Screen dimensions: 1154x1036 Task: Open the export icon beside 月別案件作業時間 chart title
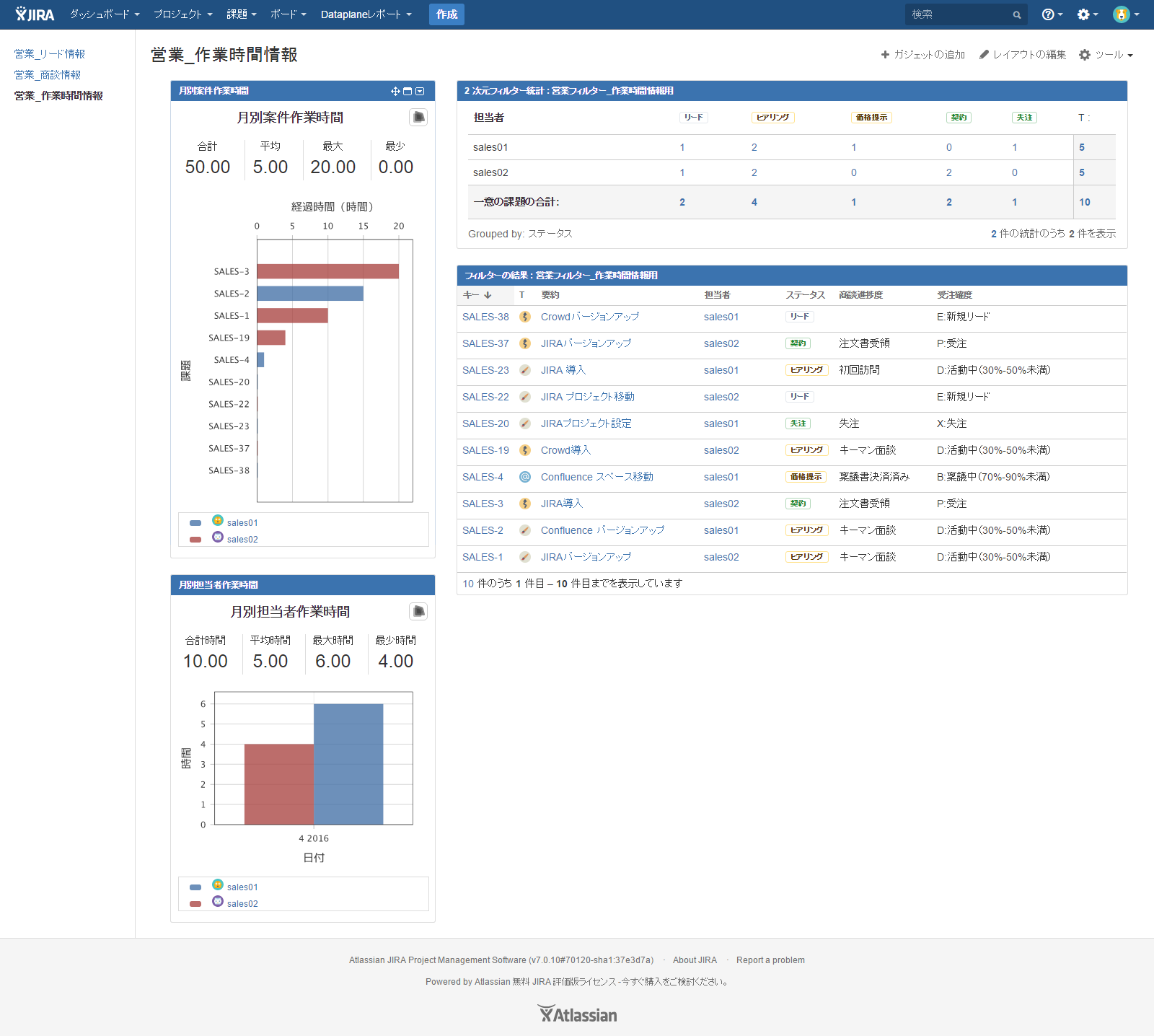point(418,117)
